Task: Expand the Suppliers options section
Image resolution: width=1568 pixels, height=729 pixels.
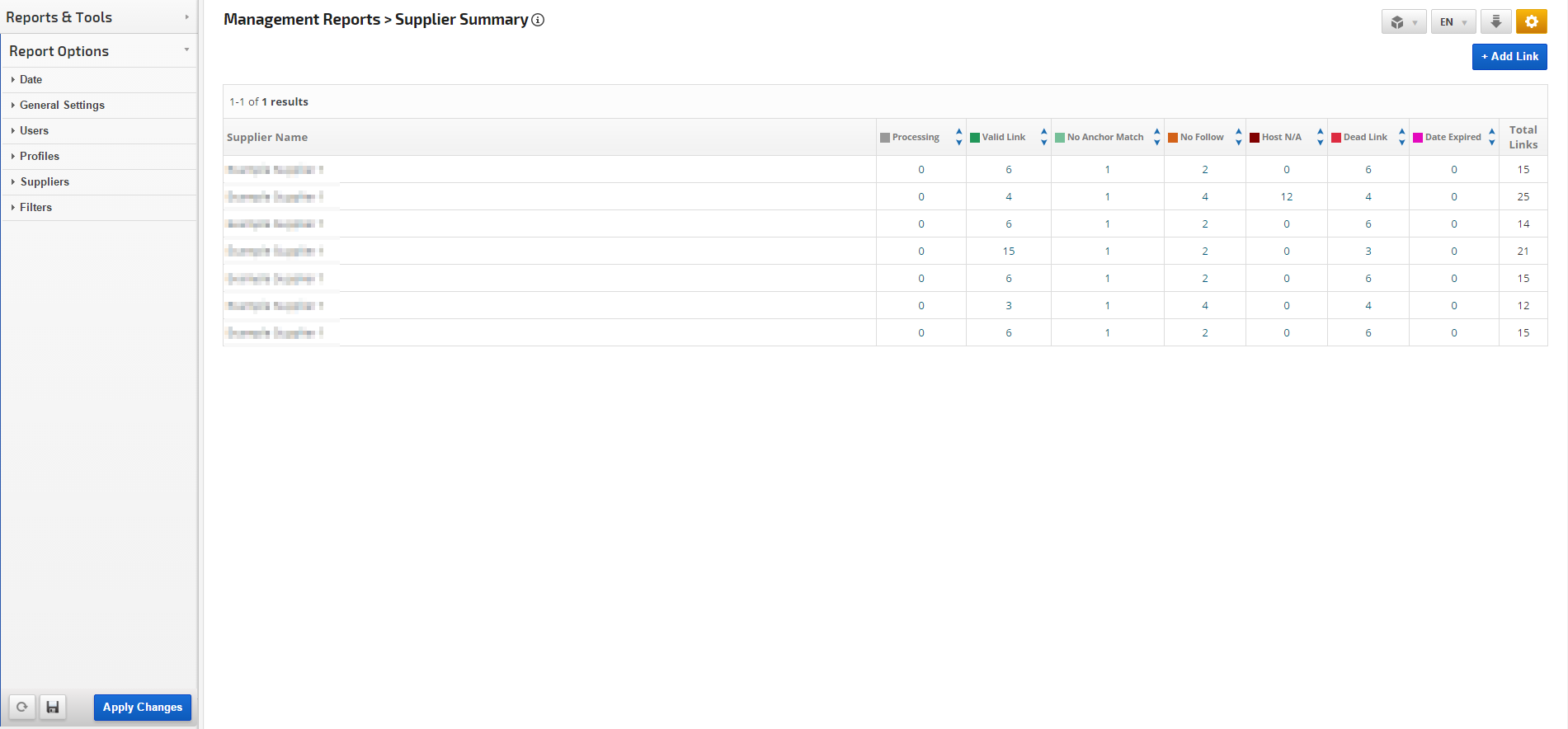Action: [45, 182]
